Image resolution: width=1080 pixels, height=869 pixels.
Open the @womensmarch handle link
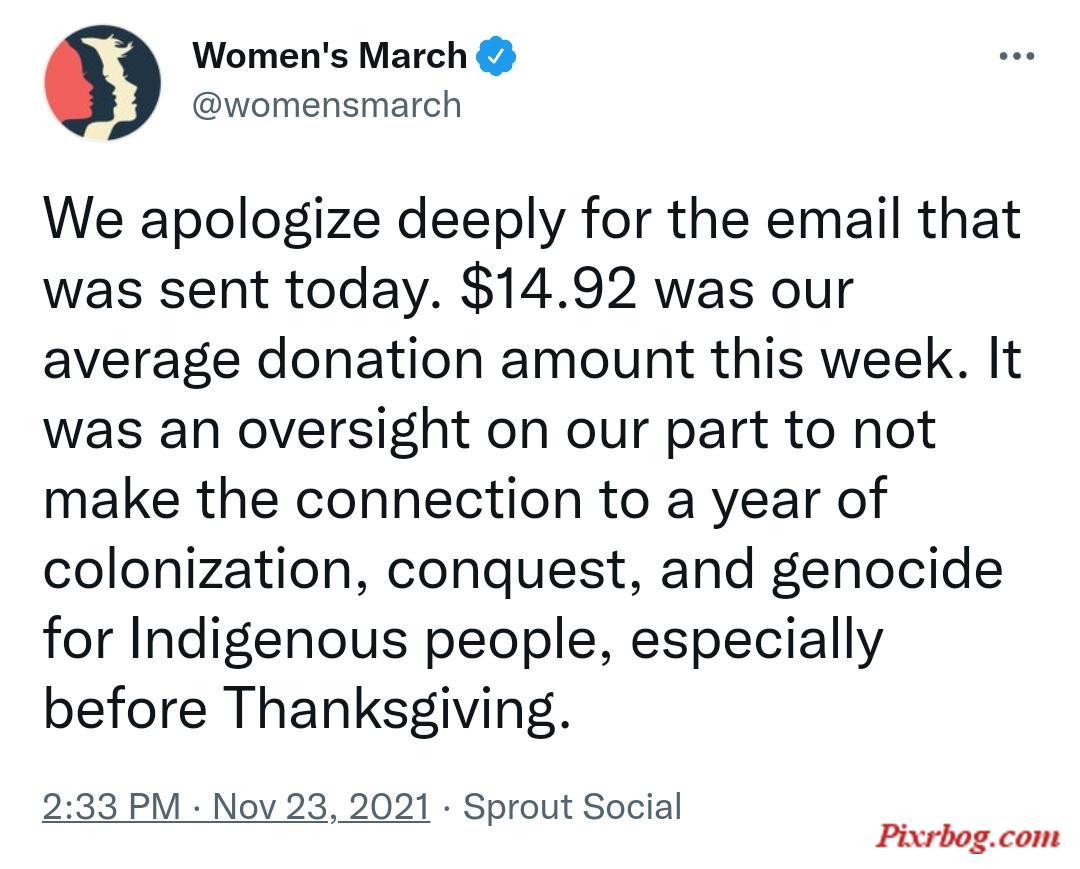point(326,105)
